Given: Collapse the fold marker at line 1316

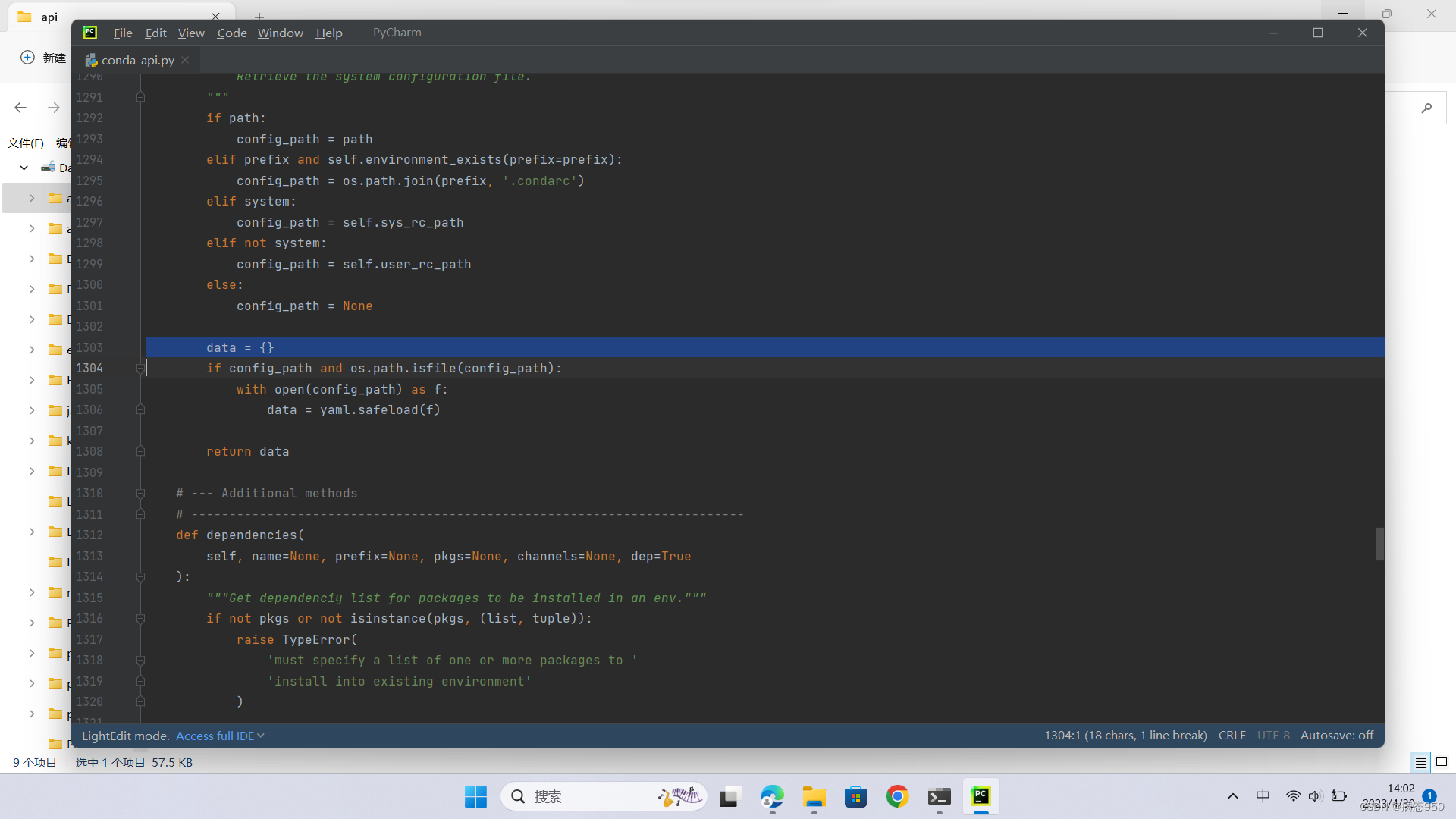Looking at the screenshot, I should (140, 619).
